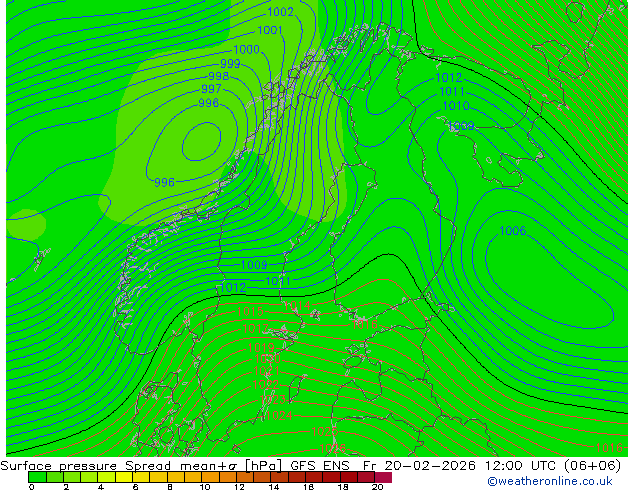Click the legend scale value 10
This screenshot has height=490, width=634.
click(x=205, y=487)
